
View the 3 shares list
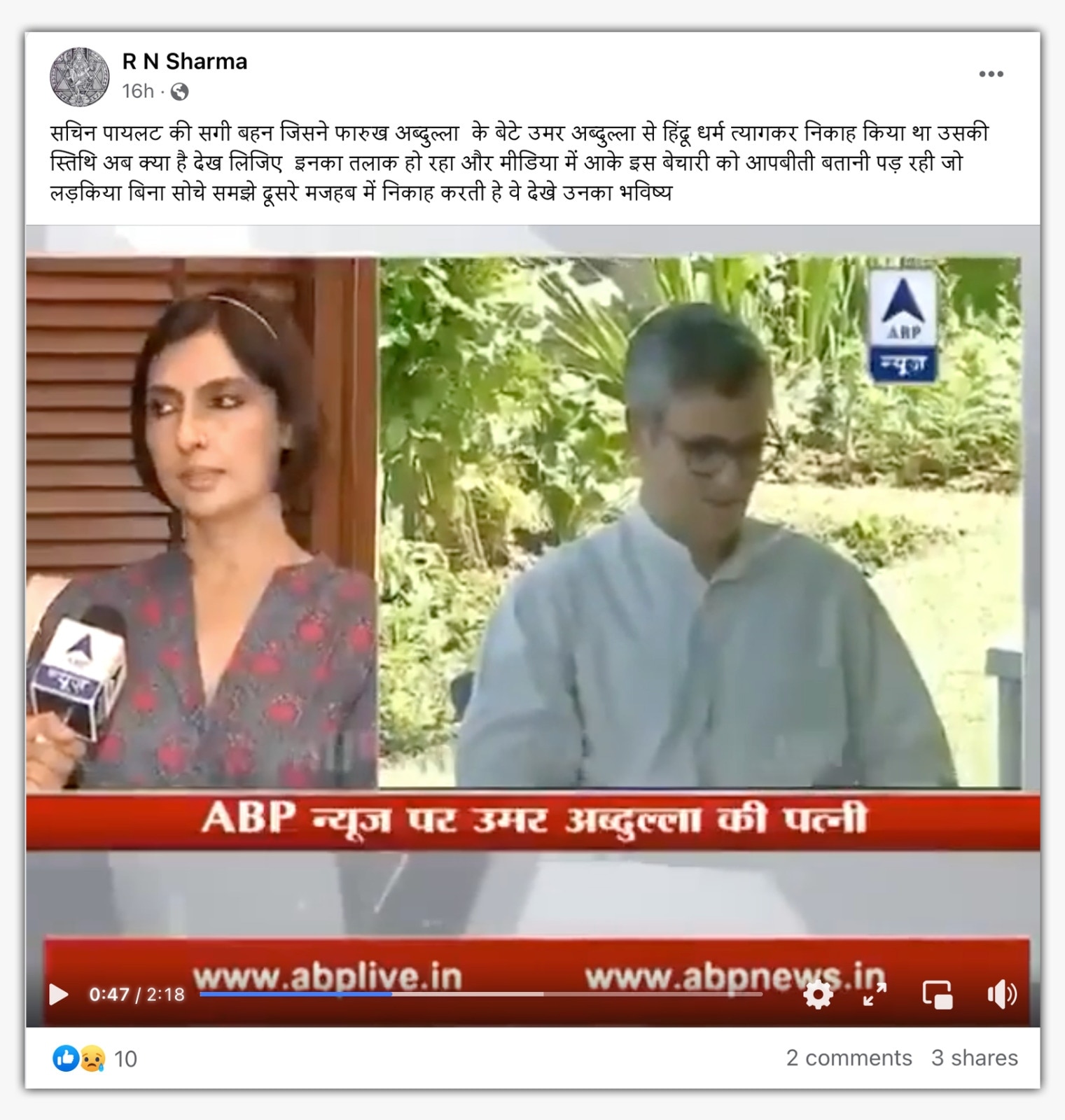(x=975, y=1058)
